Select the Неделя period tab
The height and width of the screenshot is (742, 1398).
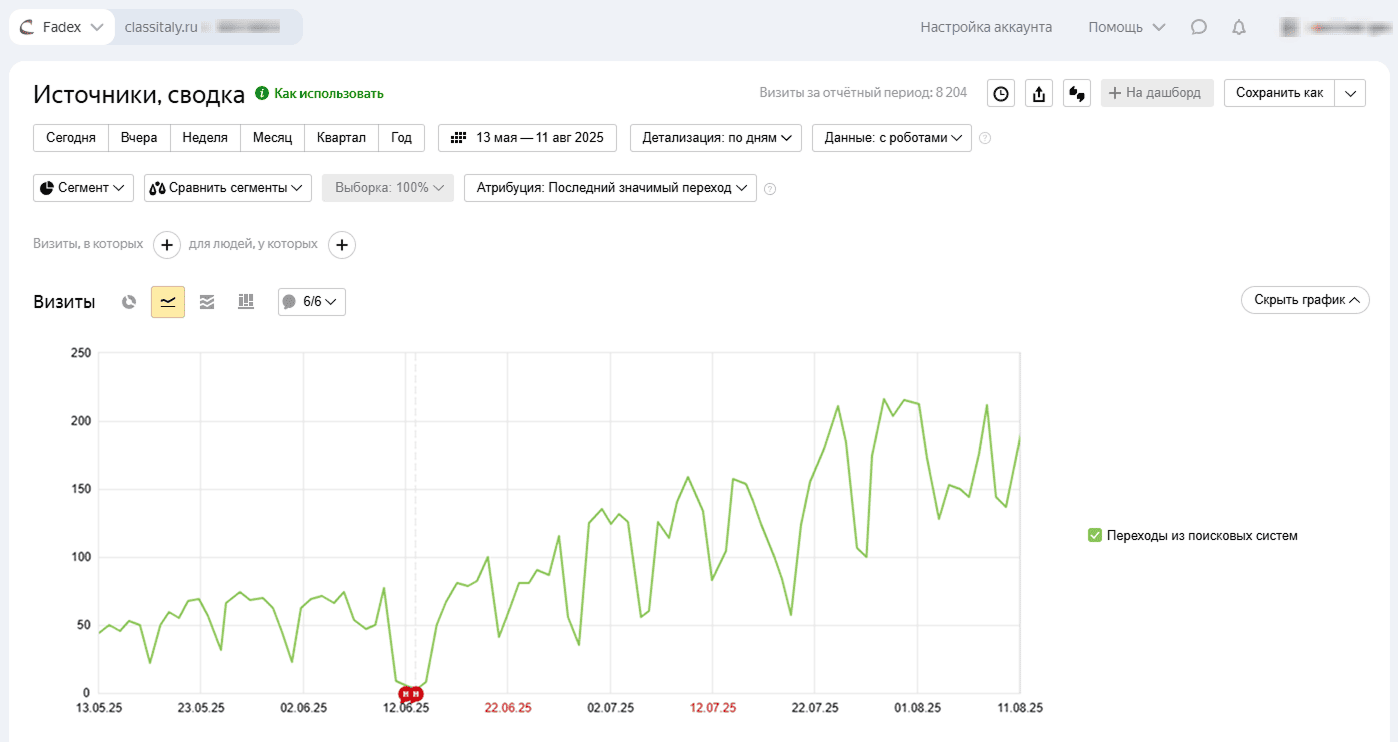click(x=205, y=138)
